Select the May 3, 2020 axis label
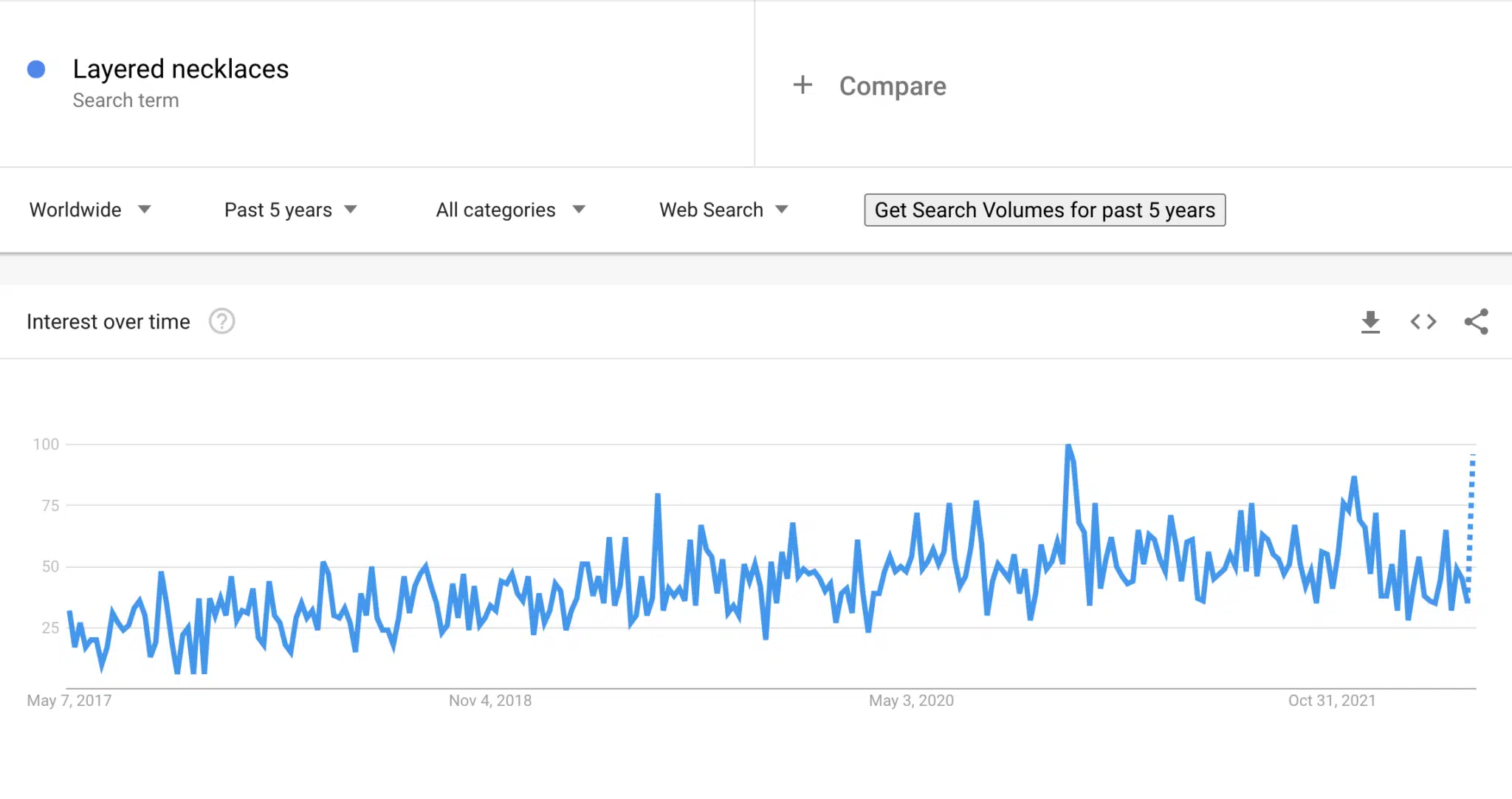The height and width of the screenshot is (799, 1512). click(911, 700)
